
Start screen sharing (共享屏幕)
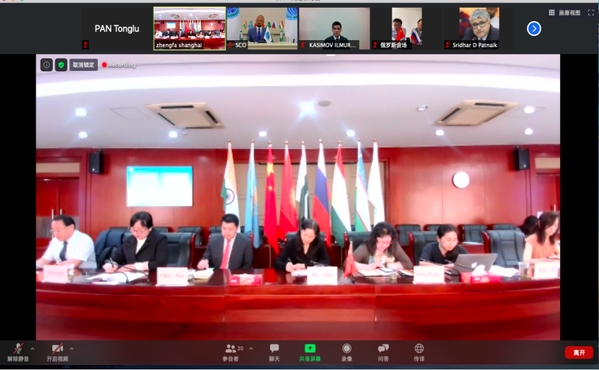310,352
